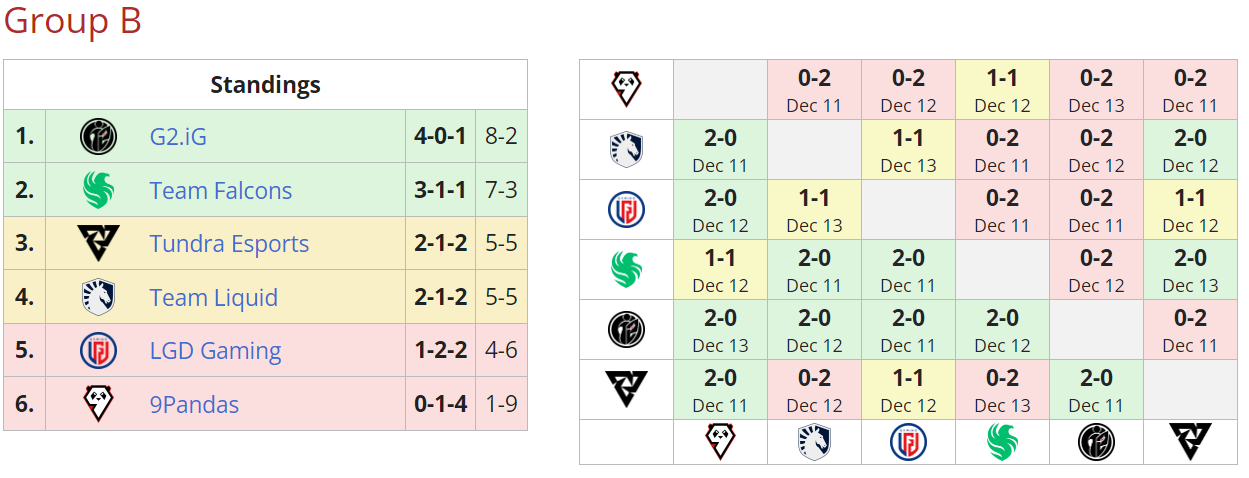The image size is (1249, 478).
Task: Follow the Tundra Esports link in the standings
Action: 229,244
